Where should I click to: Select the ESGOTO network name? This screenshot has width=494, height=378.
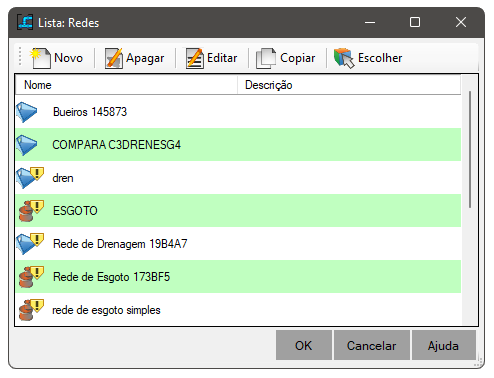[x=75, y=211]
